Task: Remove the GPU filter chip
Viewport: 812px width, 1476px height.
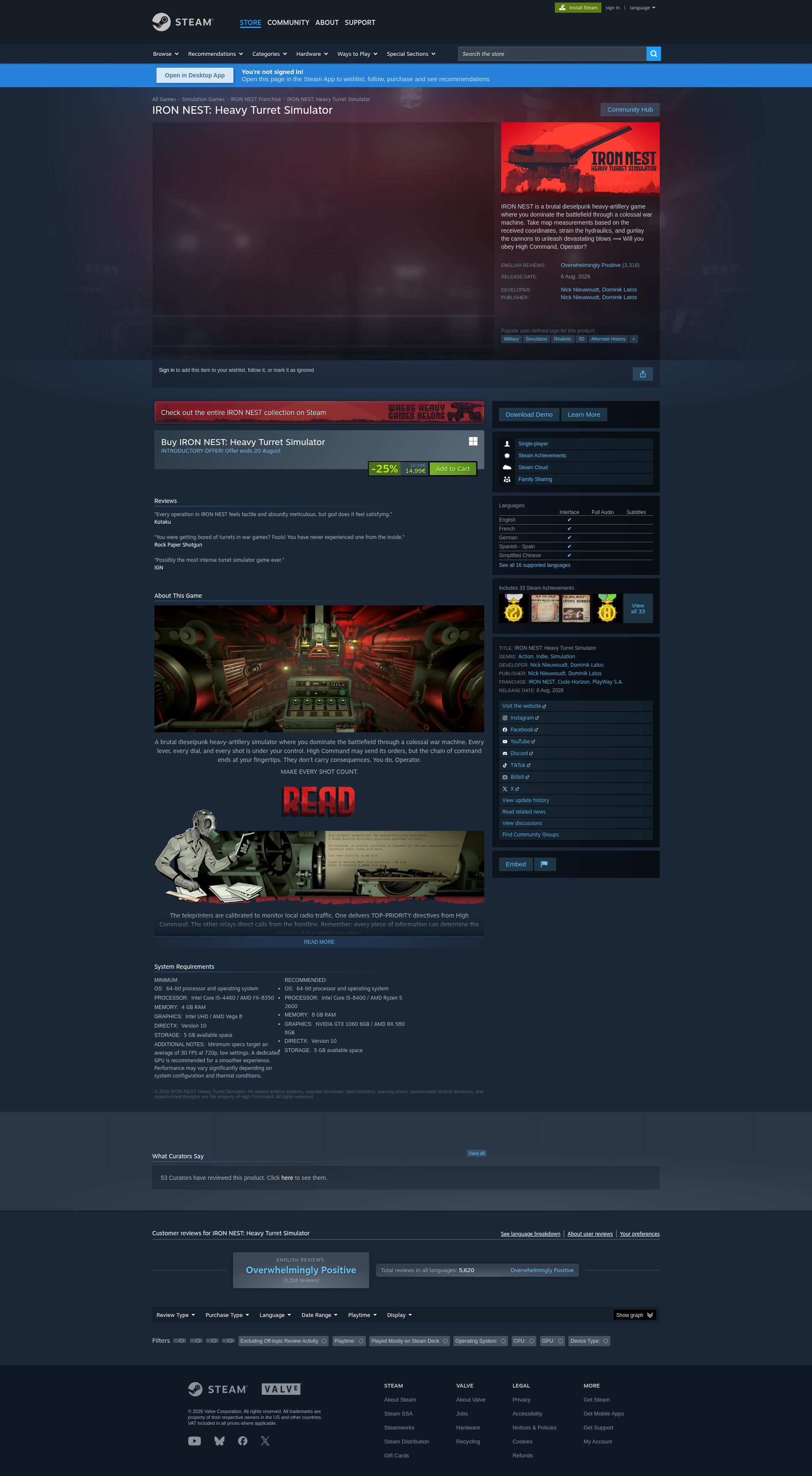Action: [560, 1341]
